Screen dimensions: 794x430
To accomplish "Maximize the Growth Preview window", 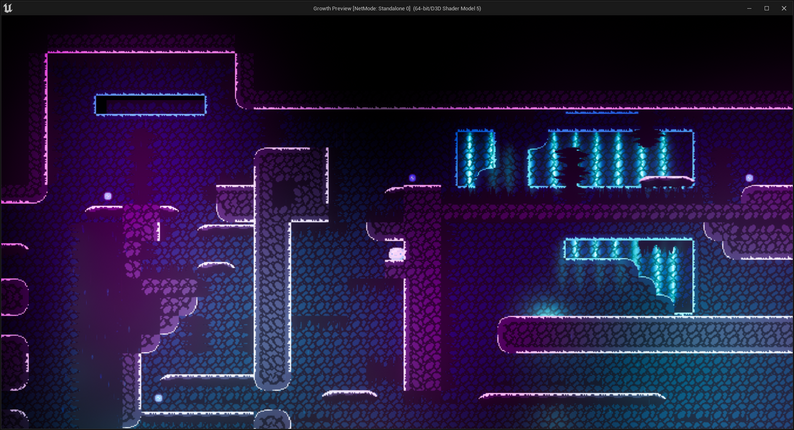I will (x=766, y=8).
